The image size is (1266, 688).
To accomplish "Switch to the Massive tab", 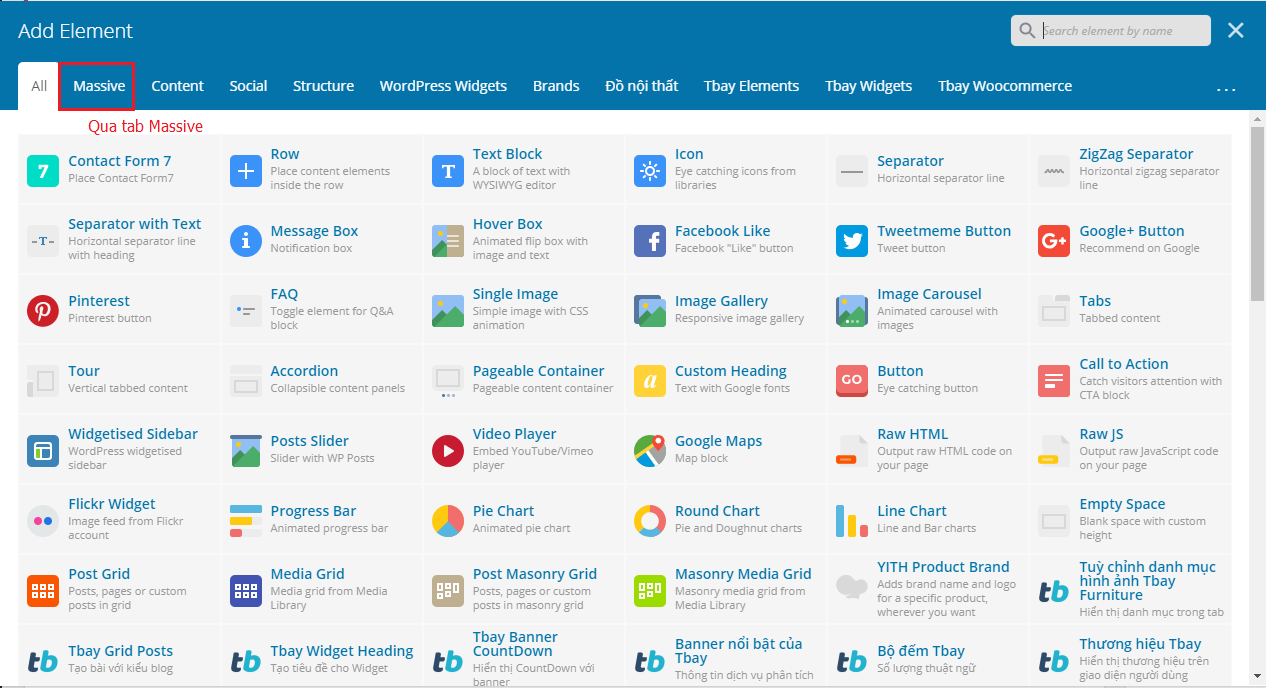I will tap(99, 86).
